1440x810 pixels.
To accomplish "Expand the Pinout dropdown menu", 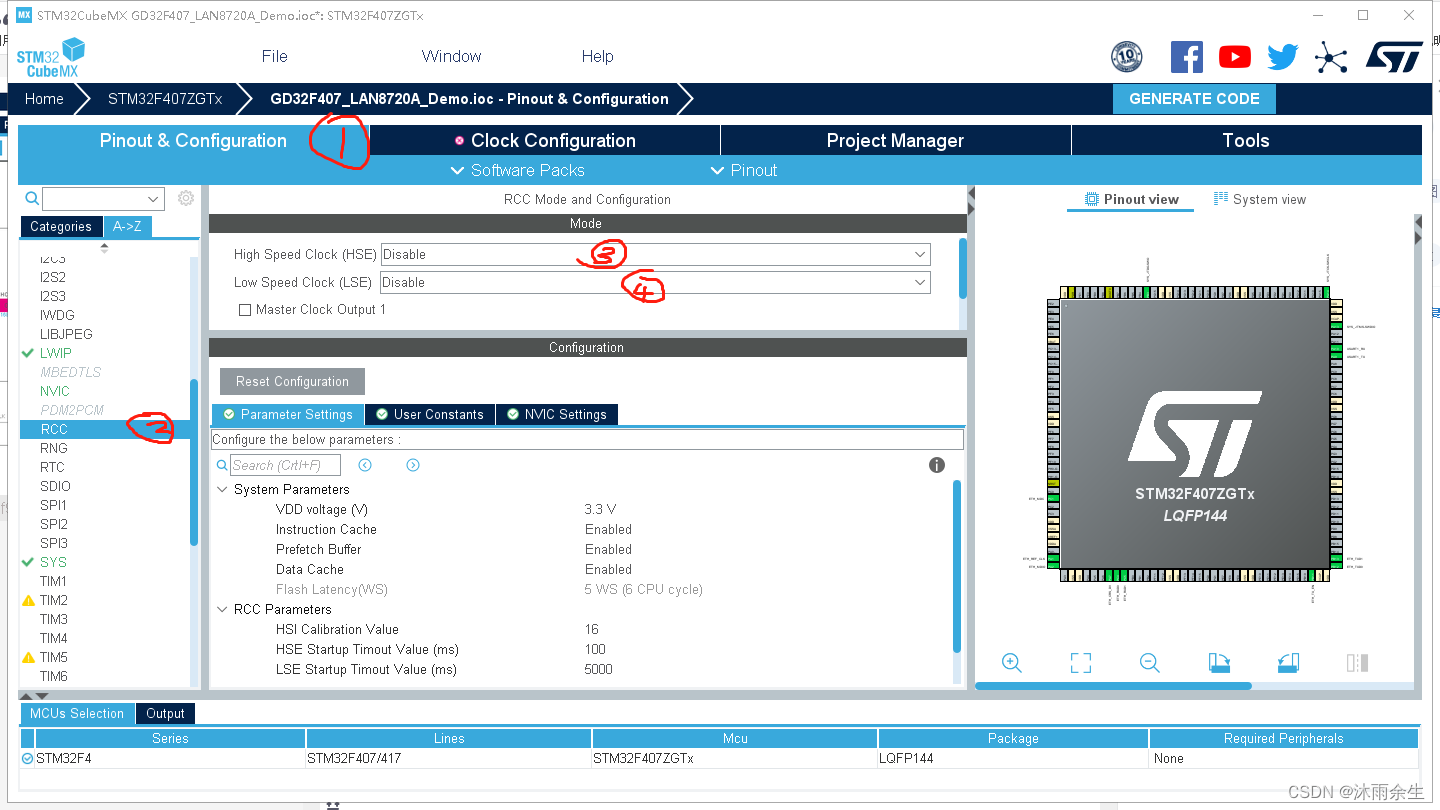I will [744, 170].
